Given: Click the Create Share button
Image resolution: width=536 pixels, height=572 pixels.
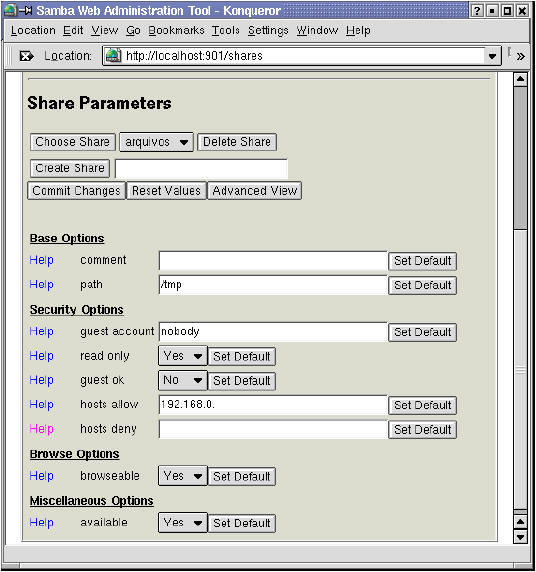Looking at the screenshot, I should tap(70, 168).
